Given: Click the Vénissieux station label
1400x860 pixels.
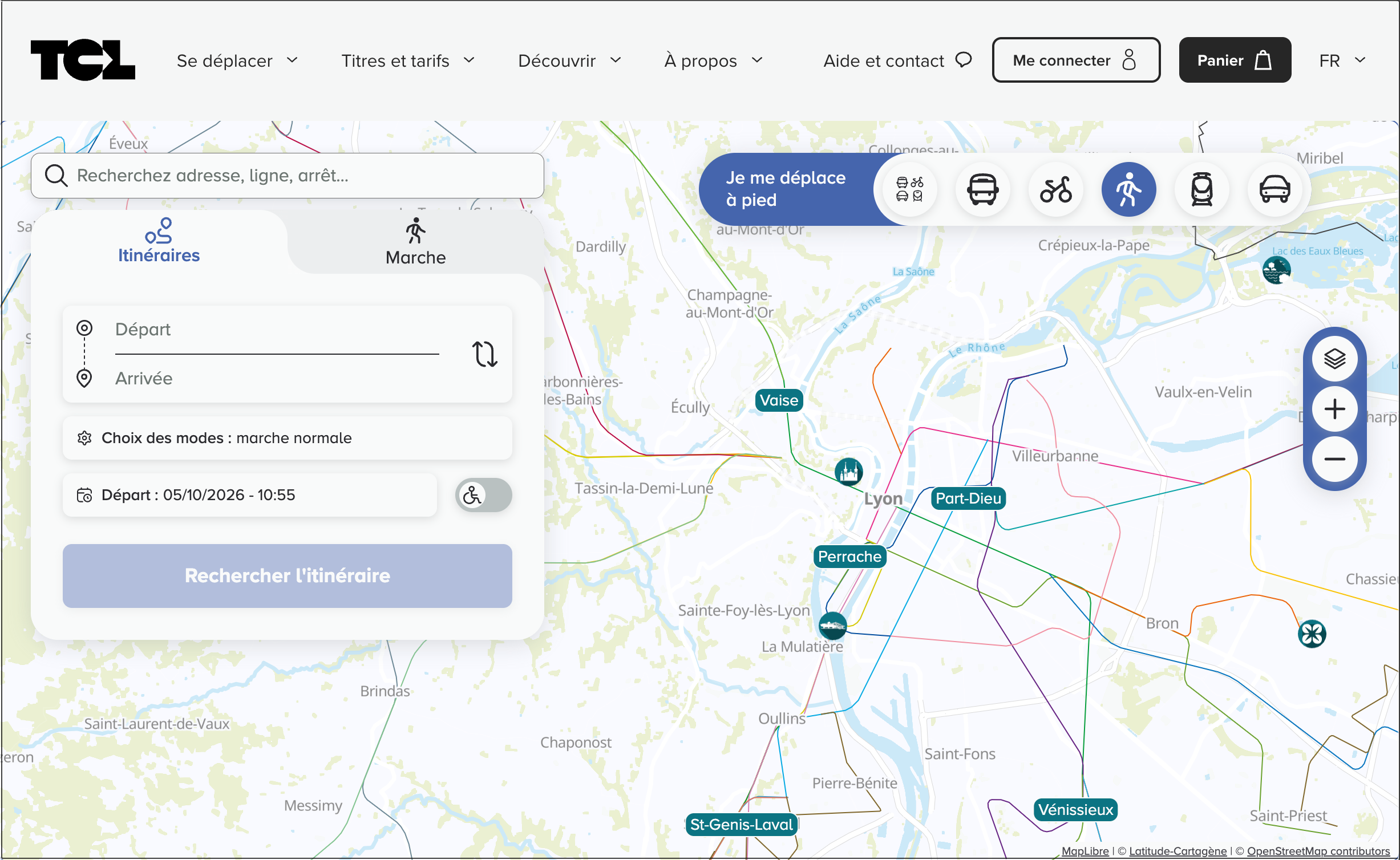Looking at the screenshot, I should [1075, 810].
